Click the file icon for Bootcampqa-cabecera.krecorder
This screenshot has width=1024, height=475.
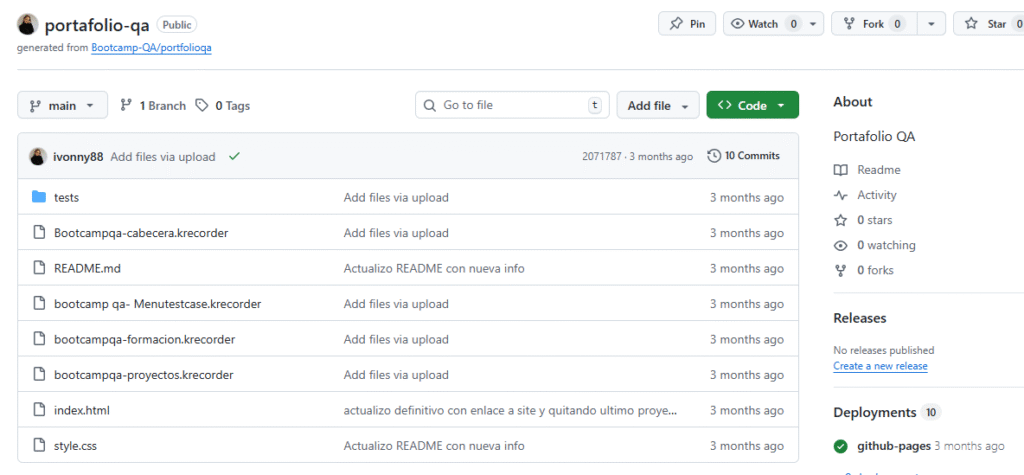tap(39, 232)
